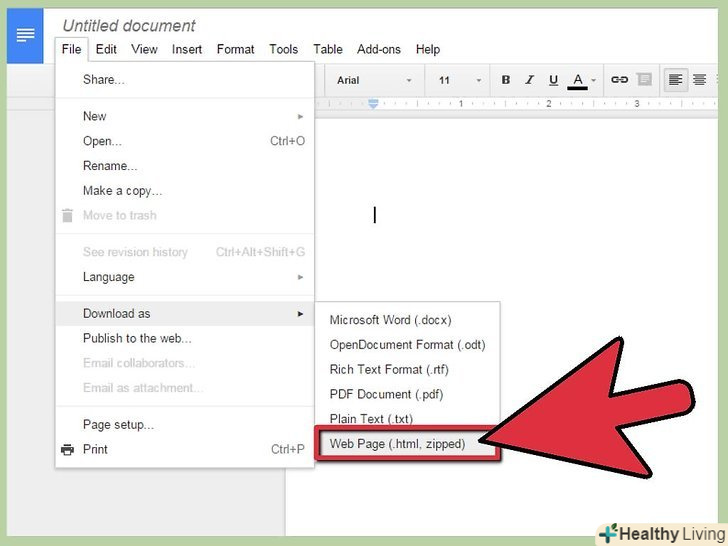
Task: Choose Make a copy...
Action: pyautogui.click(x=184, y=190)
